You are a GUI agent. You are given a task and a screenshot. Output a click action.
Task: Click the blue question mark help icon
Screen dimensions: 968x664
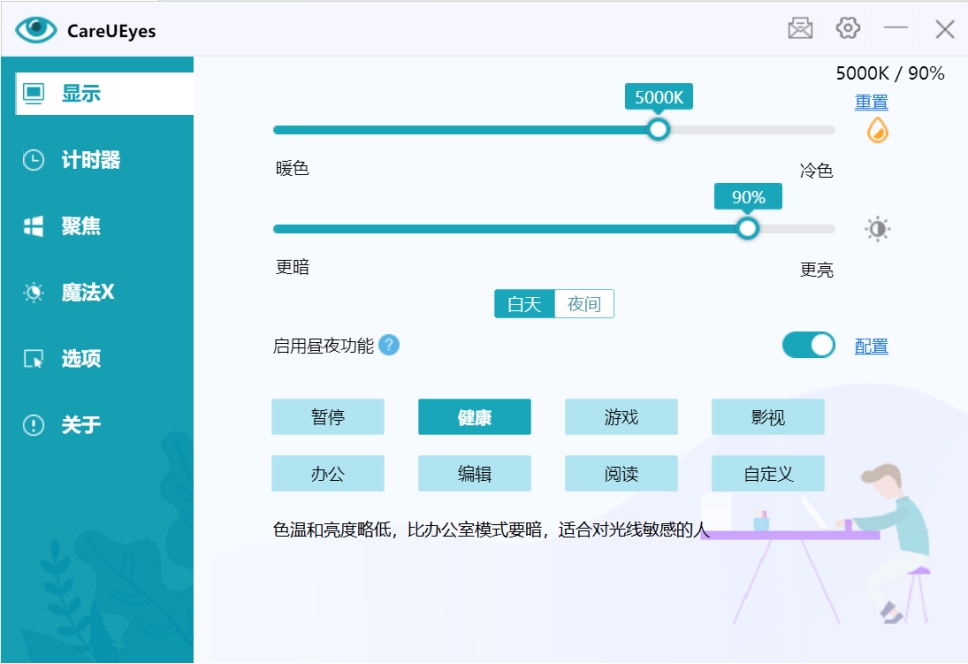click(389, 345)
